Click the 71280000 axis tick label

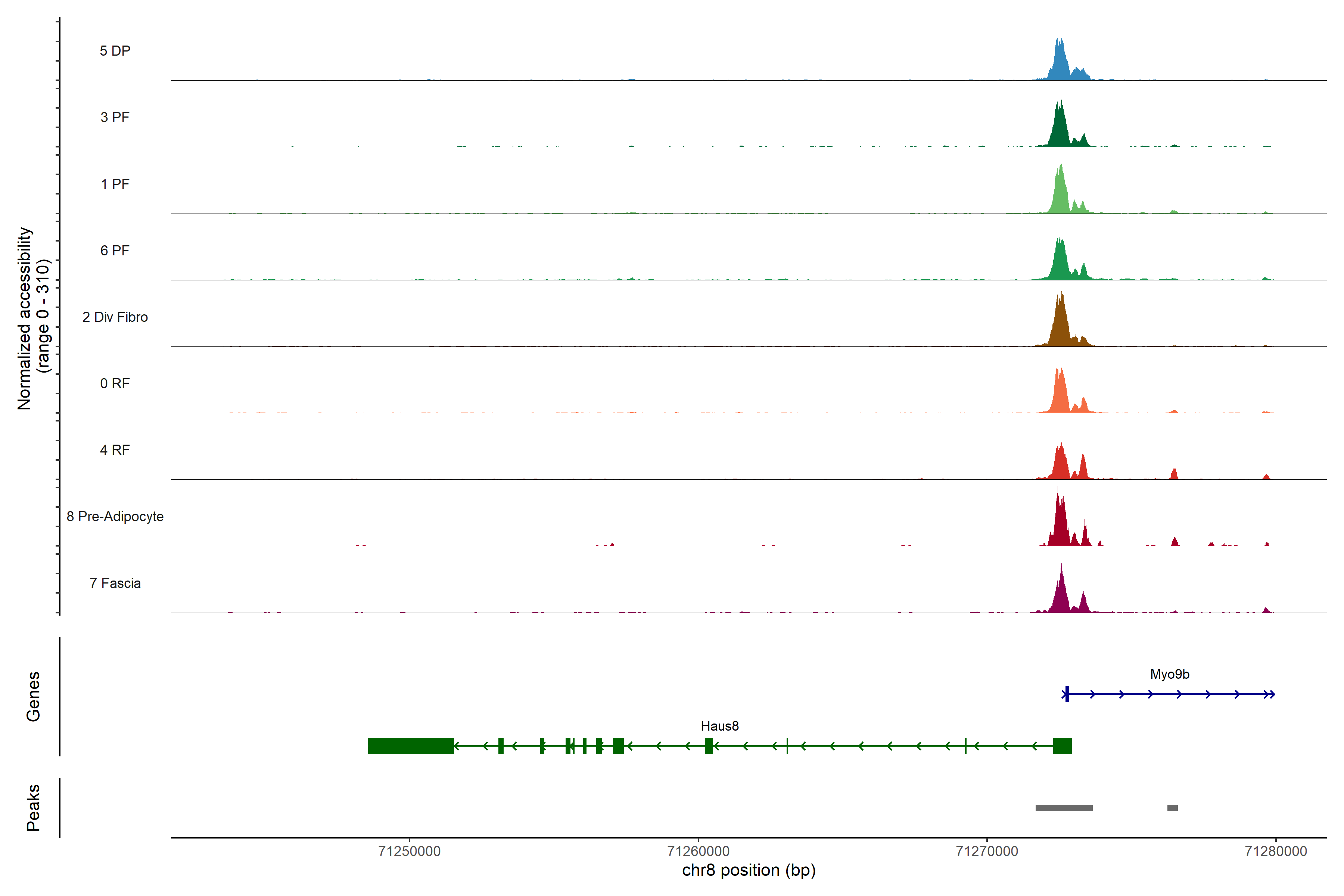pyautogui.click(x=1275, y=852)
